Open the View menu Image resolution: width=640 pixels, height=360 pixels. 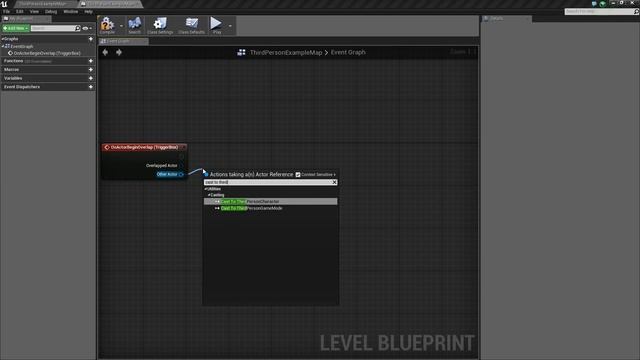[34, 11]
